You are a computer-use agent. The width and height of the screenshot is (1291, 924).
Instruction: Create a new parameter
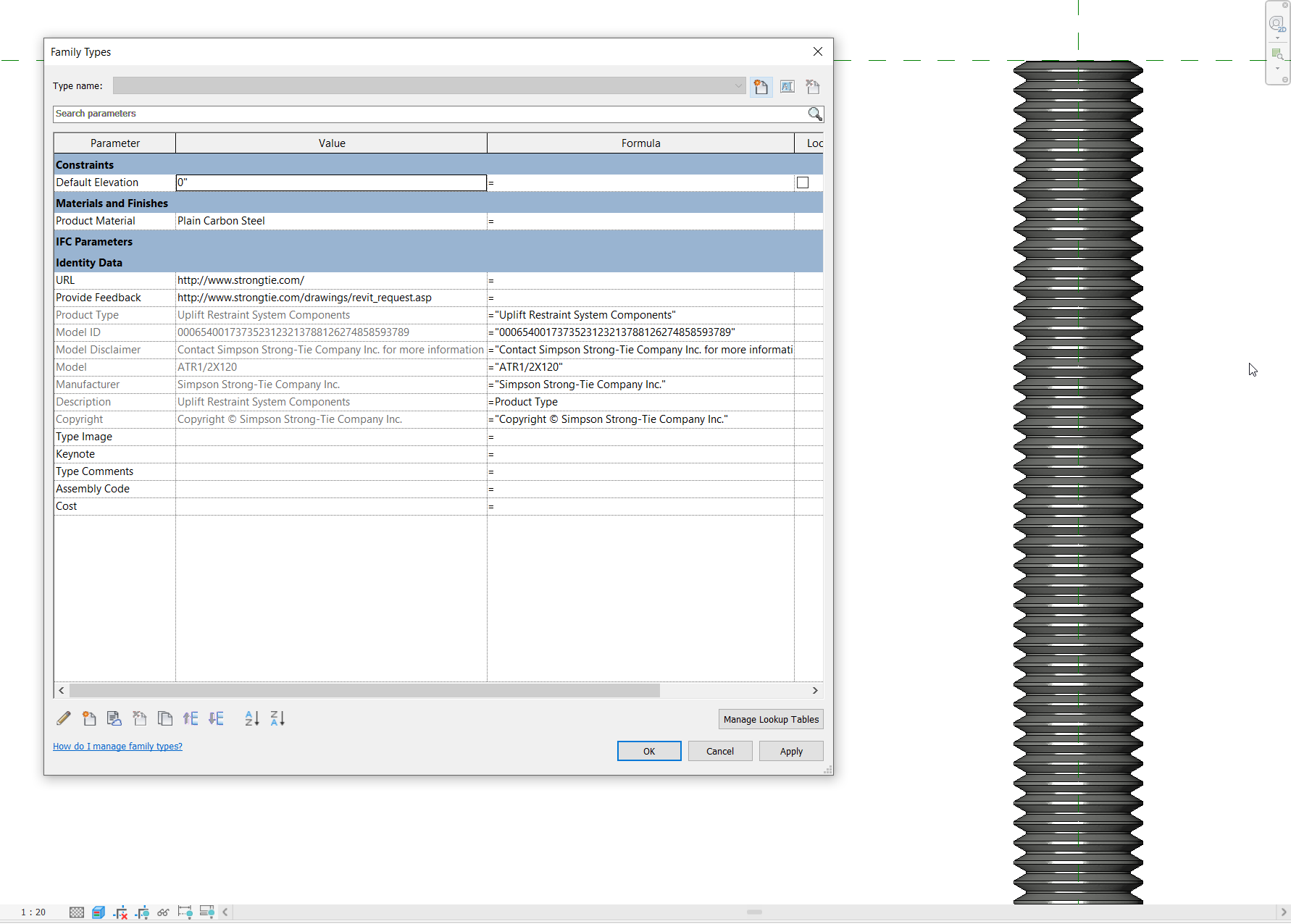pyautogui.click(x=89, y=718)
